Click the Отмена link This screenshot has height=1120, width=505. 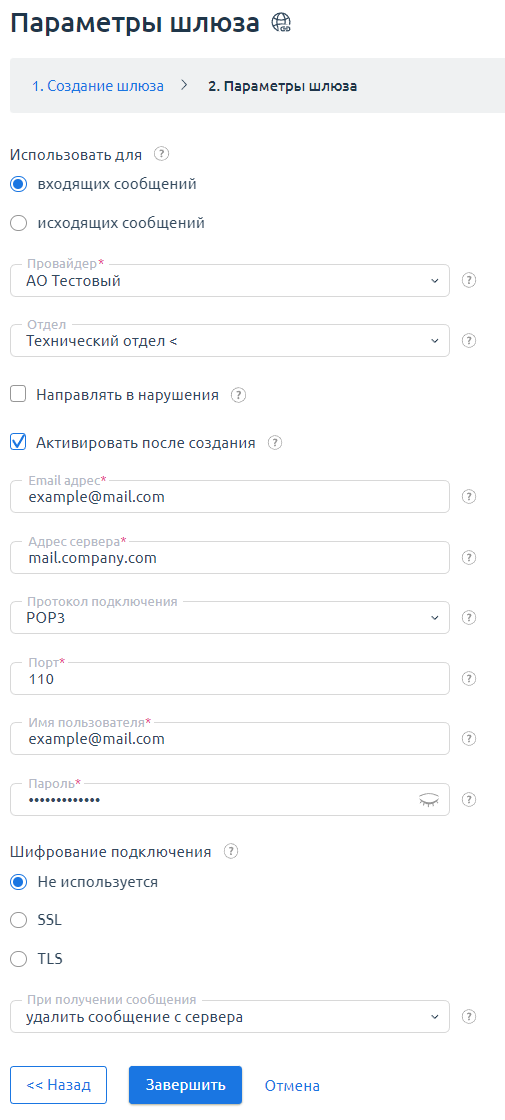pos(292,1086)
